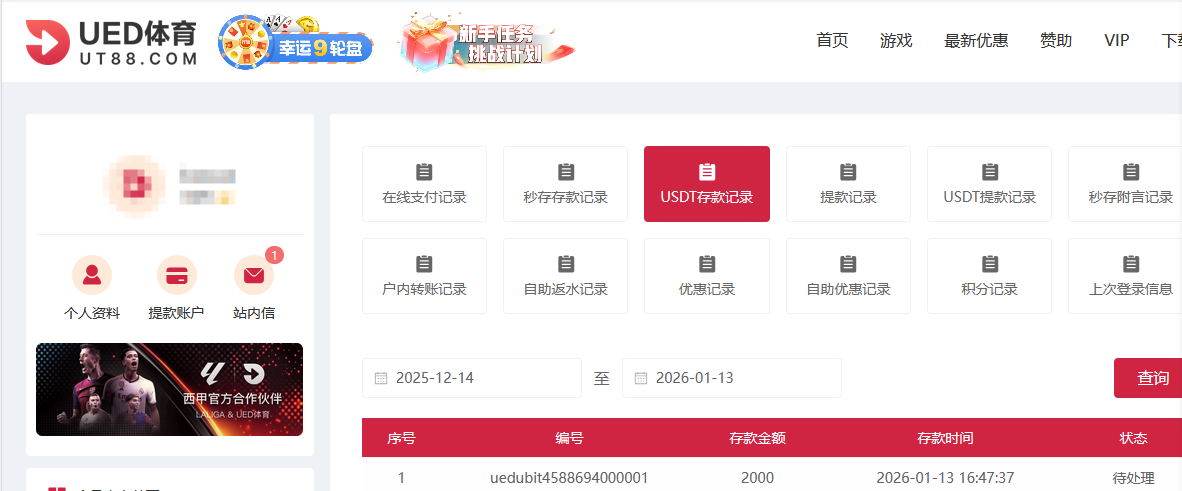The image size is (1182, 491).
Task: Click the 个人资料 profile icon
Action: 92,274
